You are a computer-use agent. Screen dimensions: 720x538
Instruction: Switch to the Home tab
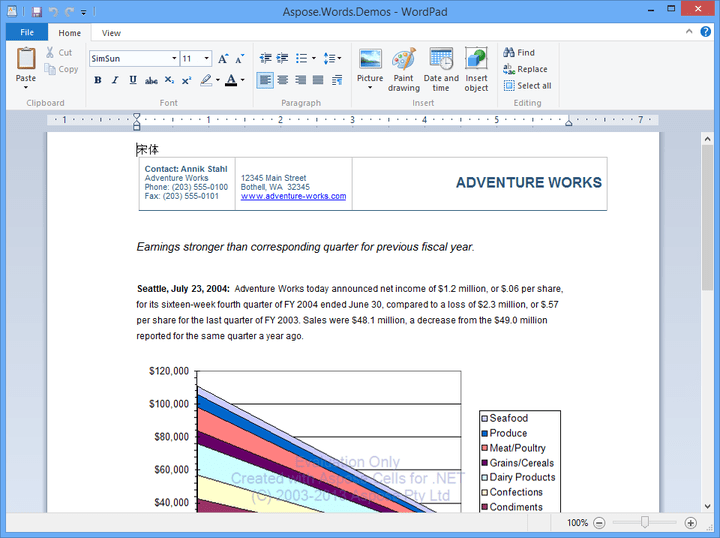click(69, 33)
